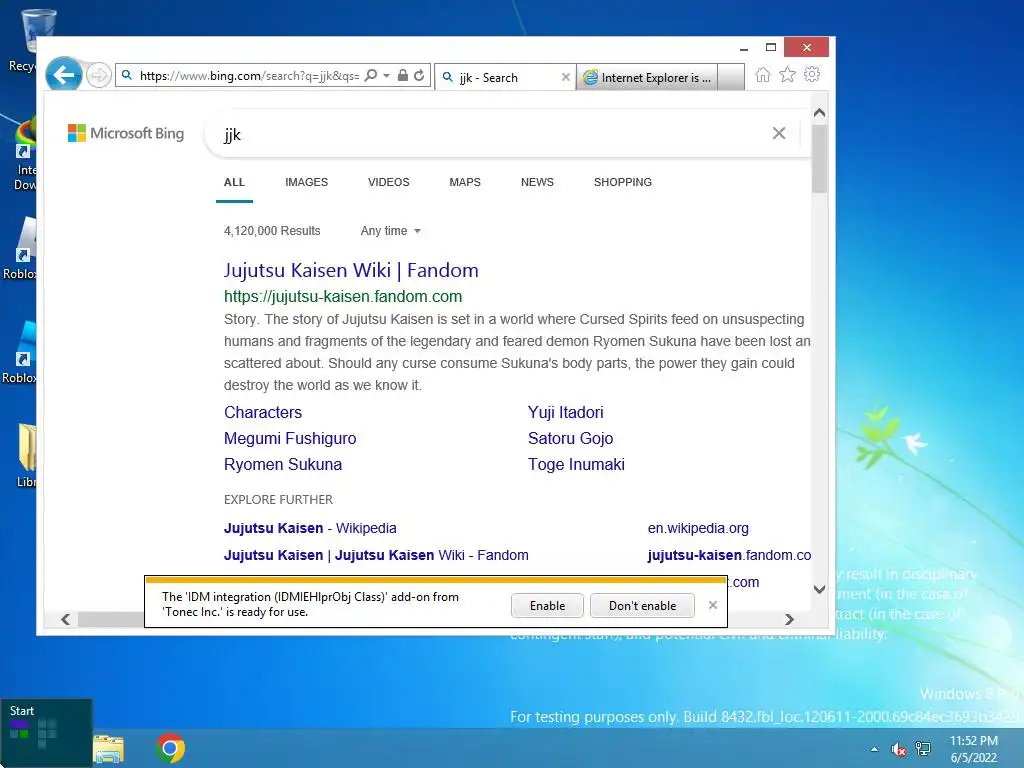Open the 'Jujutsu Kaisen Wiki | Fandom' result
The image size is (1024, 768).
[x=351, y=270]
